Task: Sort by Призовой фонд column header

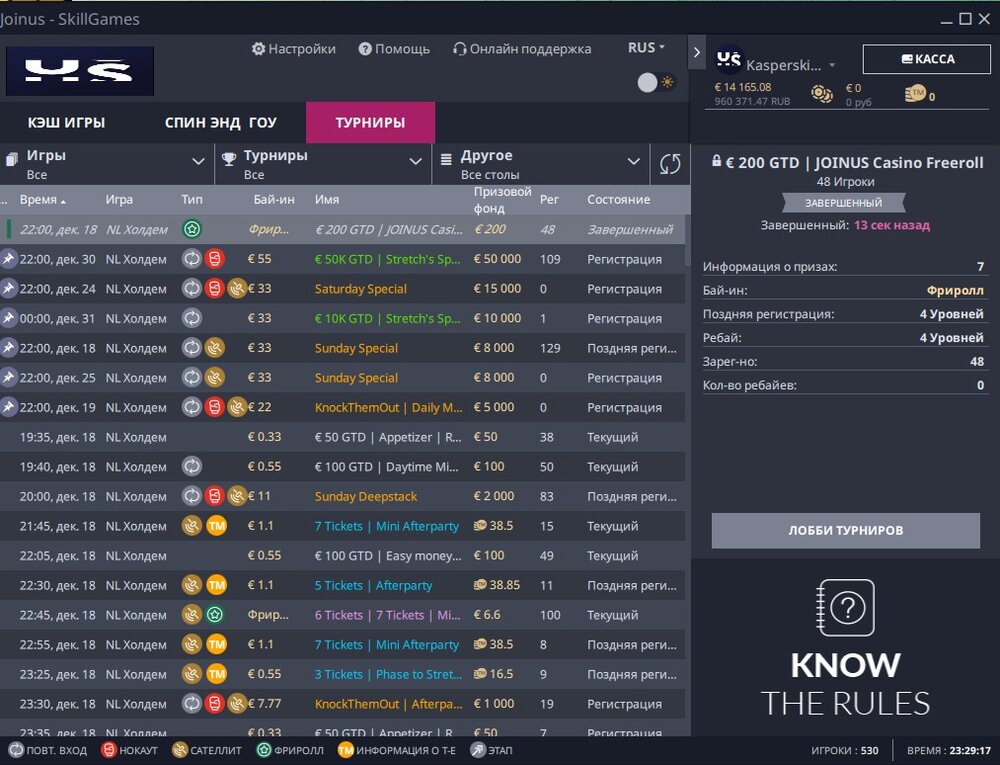Action: pyautogui.click(x=503, y=200)
